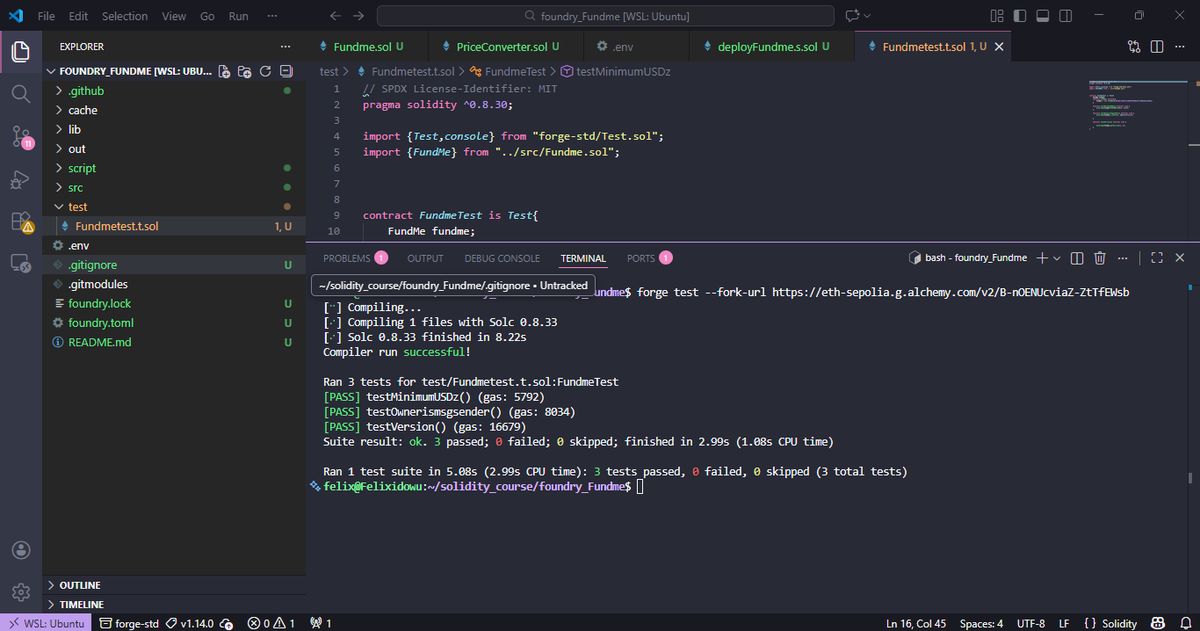The width and height of the screenshot is (1200, 631).
Task: Open the Remote Explorer view
Action: (x=20, y=264)
